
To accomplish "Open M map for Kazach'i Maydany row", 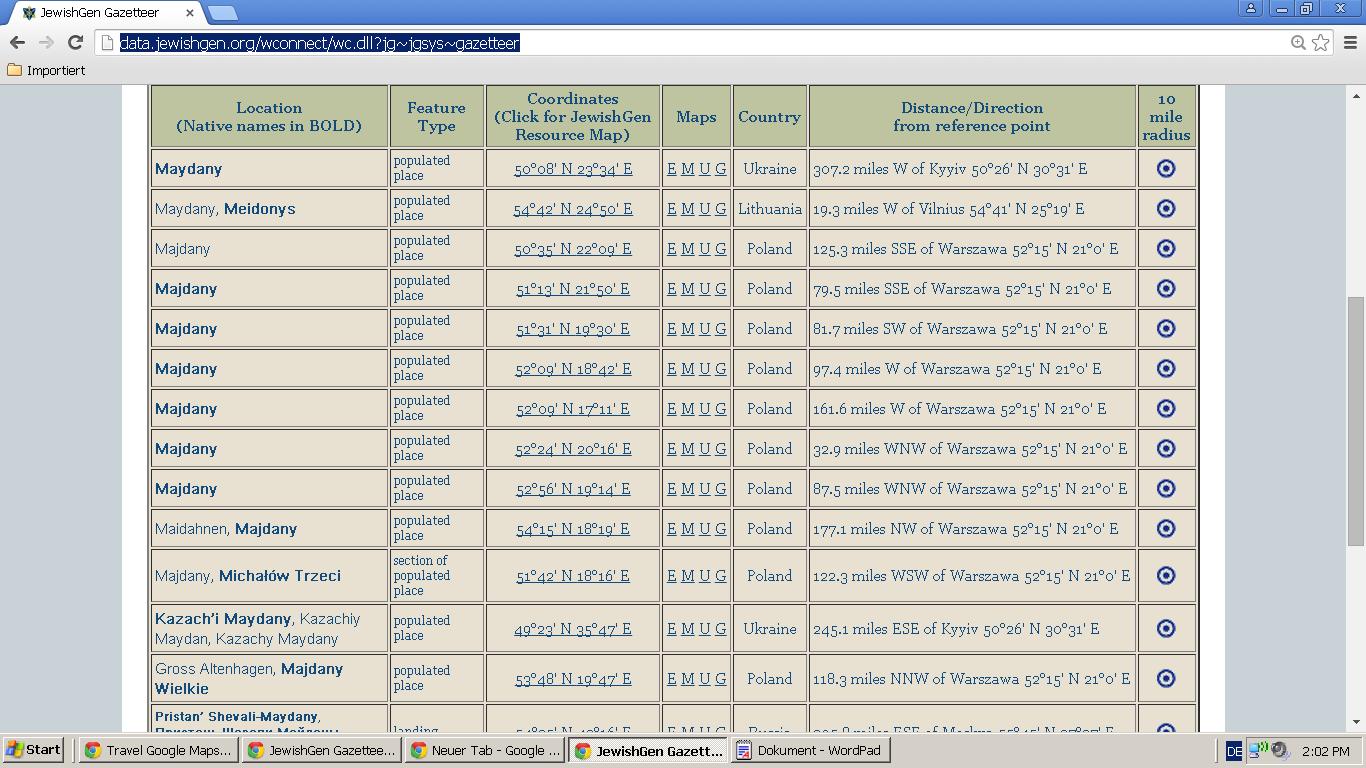I will [x=688, y=629].
